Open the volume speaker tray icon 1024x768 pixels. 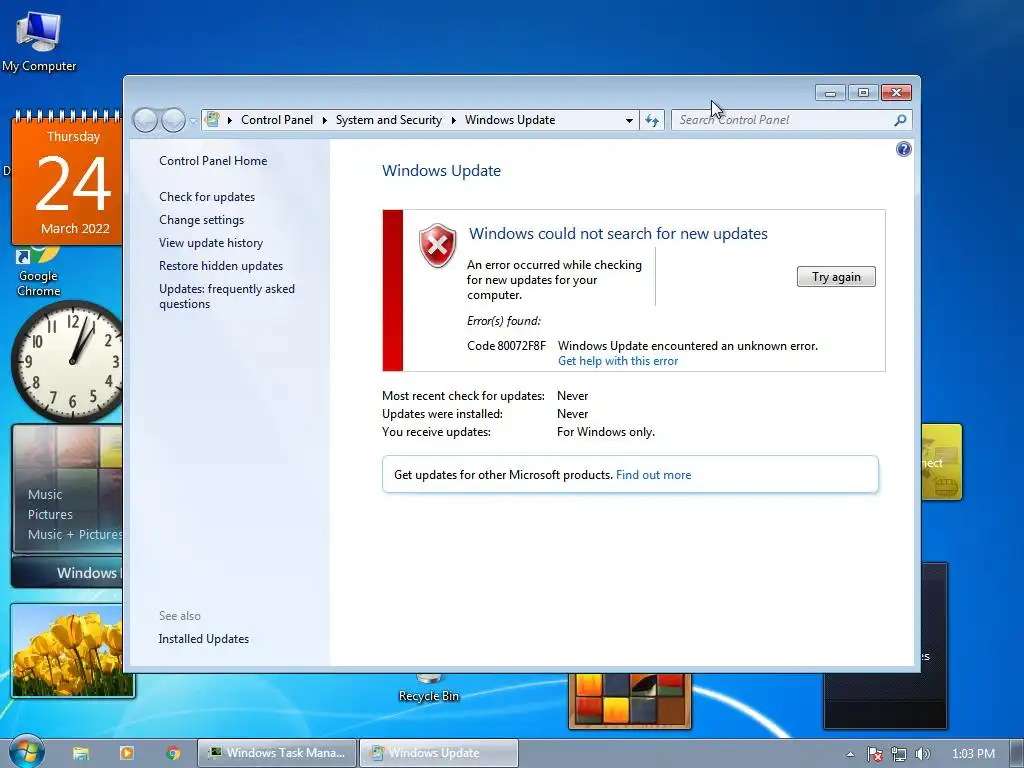[922, 754]
